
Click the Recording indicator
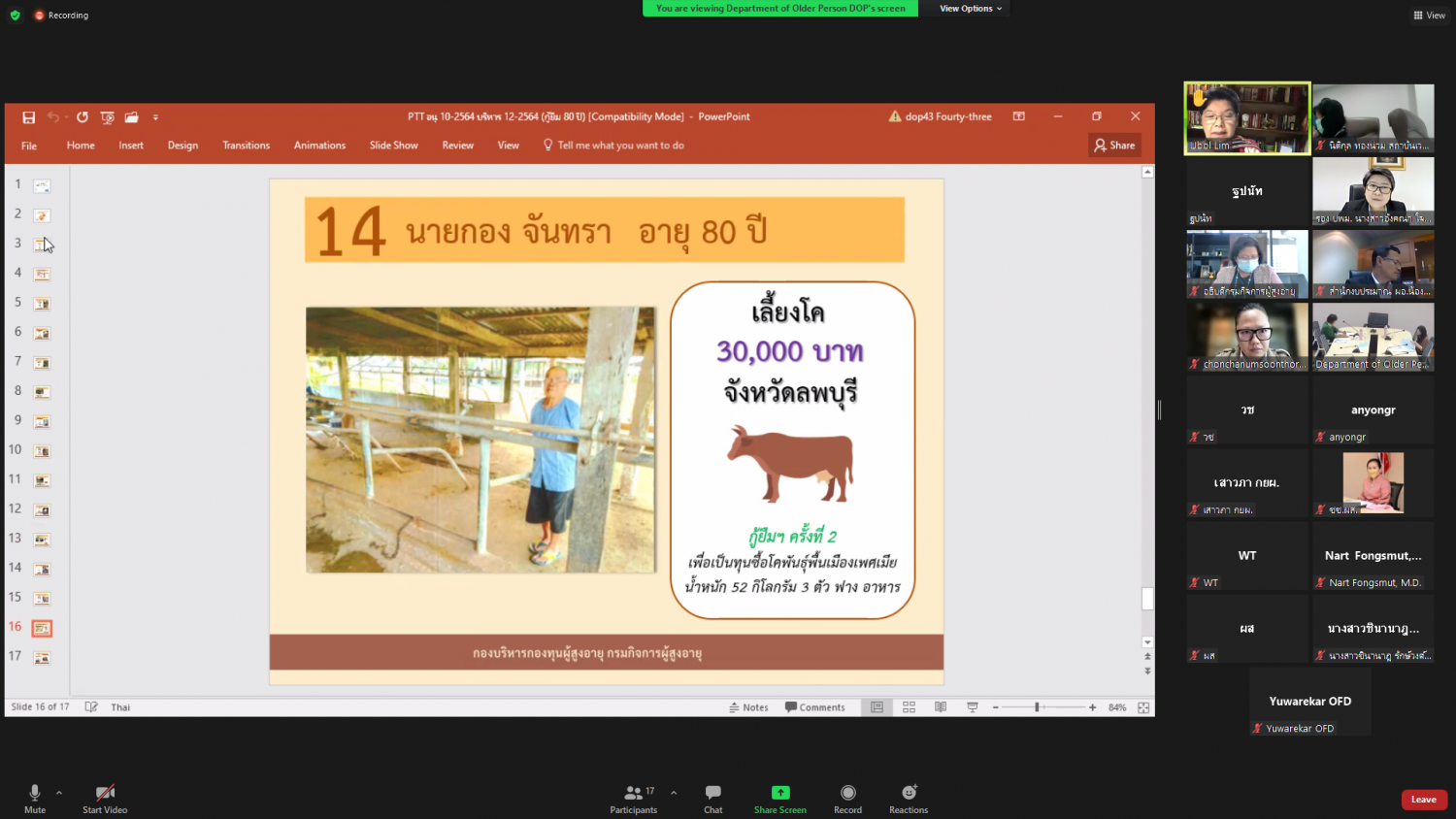click(61, 16)
